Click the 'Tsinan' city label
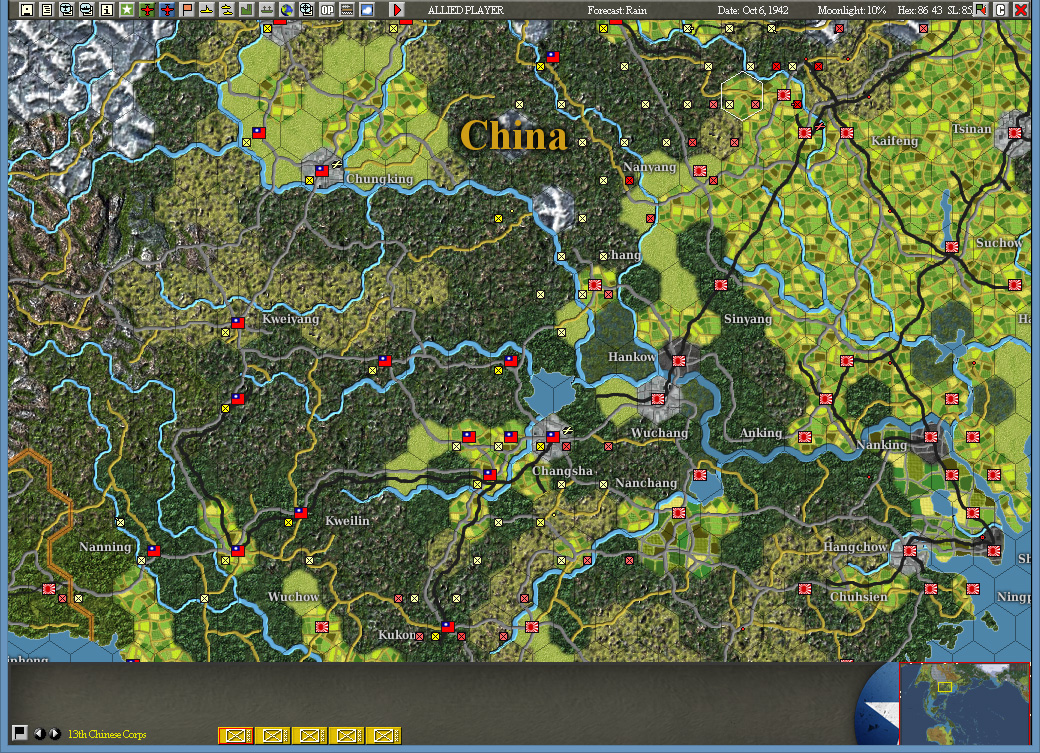This screenshot has height=753, width=1040. (x=972, y=129)
